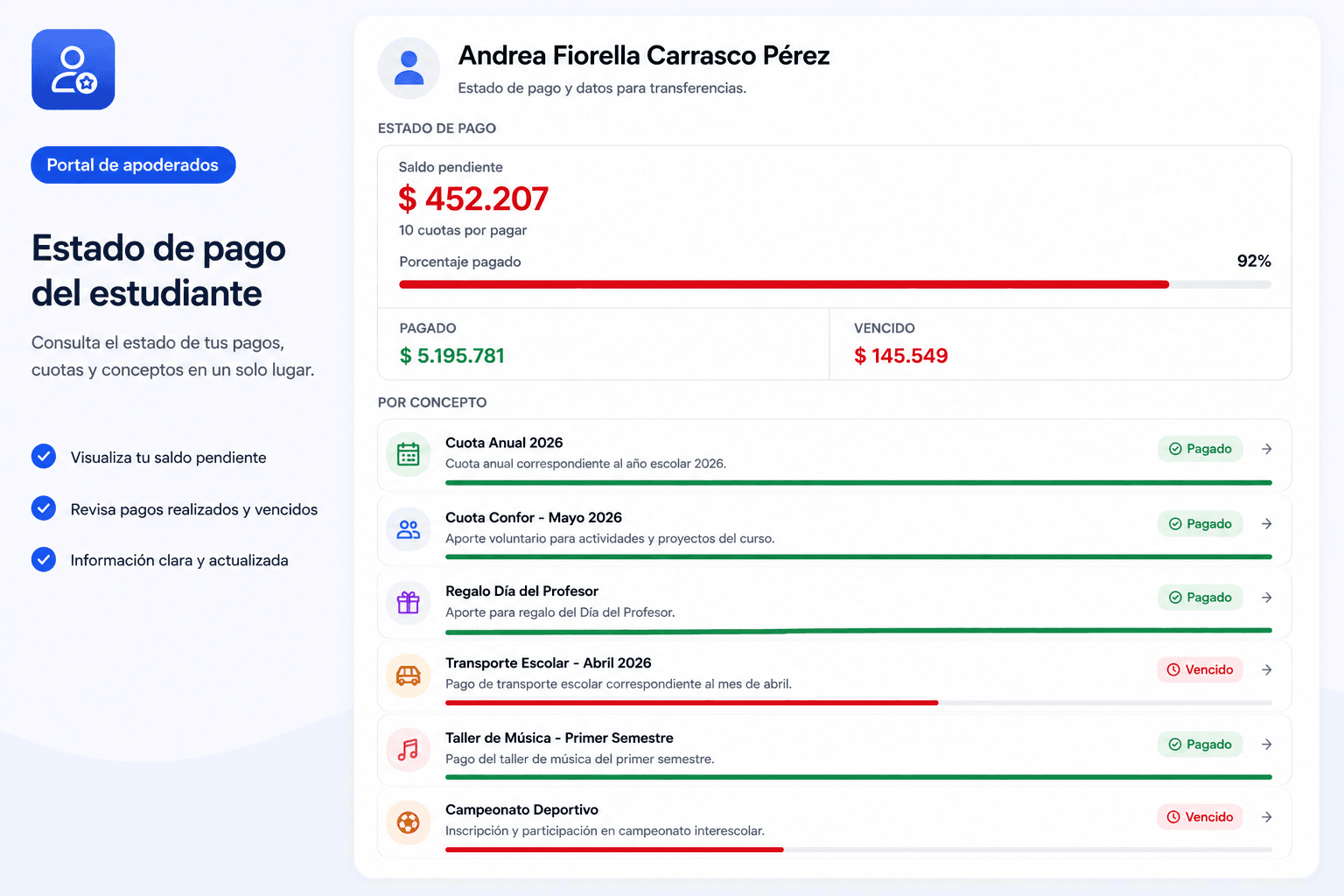1344x896 pixels.
Task: Open the Taller de Música arrow
Action: click(1267, 745)
